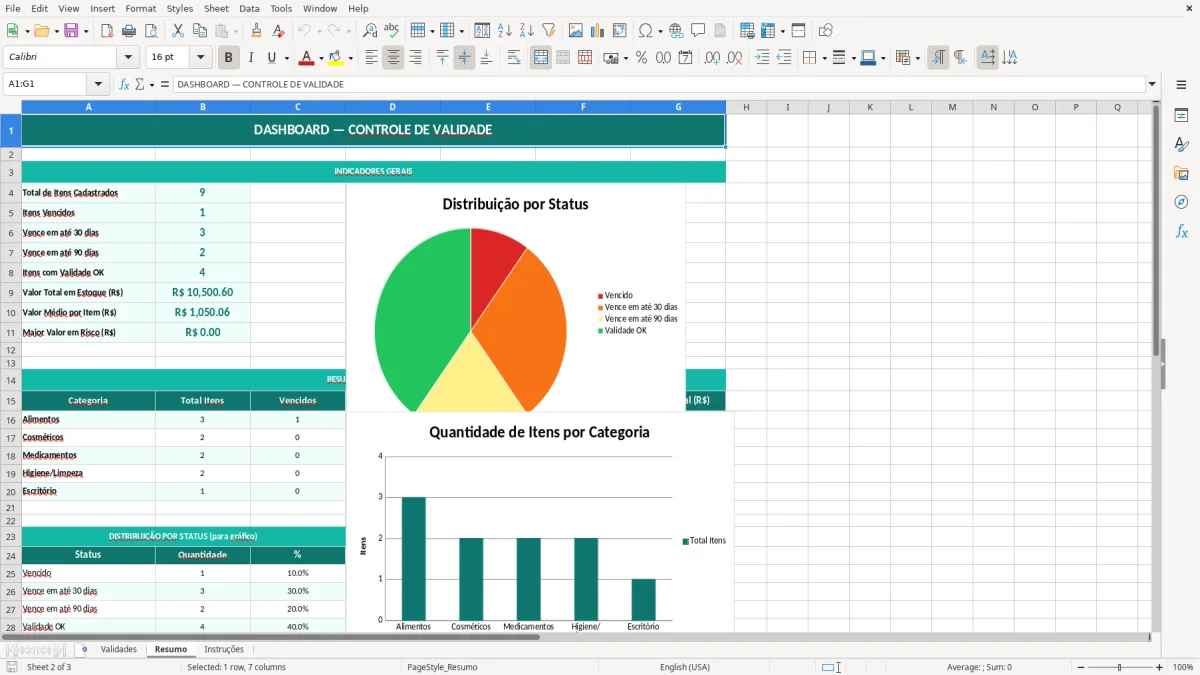The height and width of the screenshot is (675, 1200).
Task: Click the Insert Image icon
Action: coord(576,31)
